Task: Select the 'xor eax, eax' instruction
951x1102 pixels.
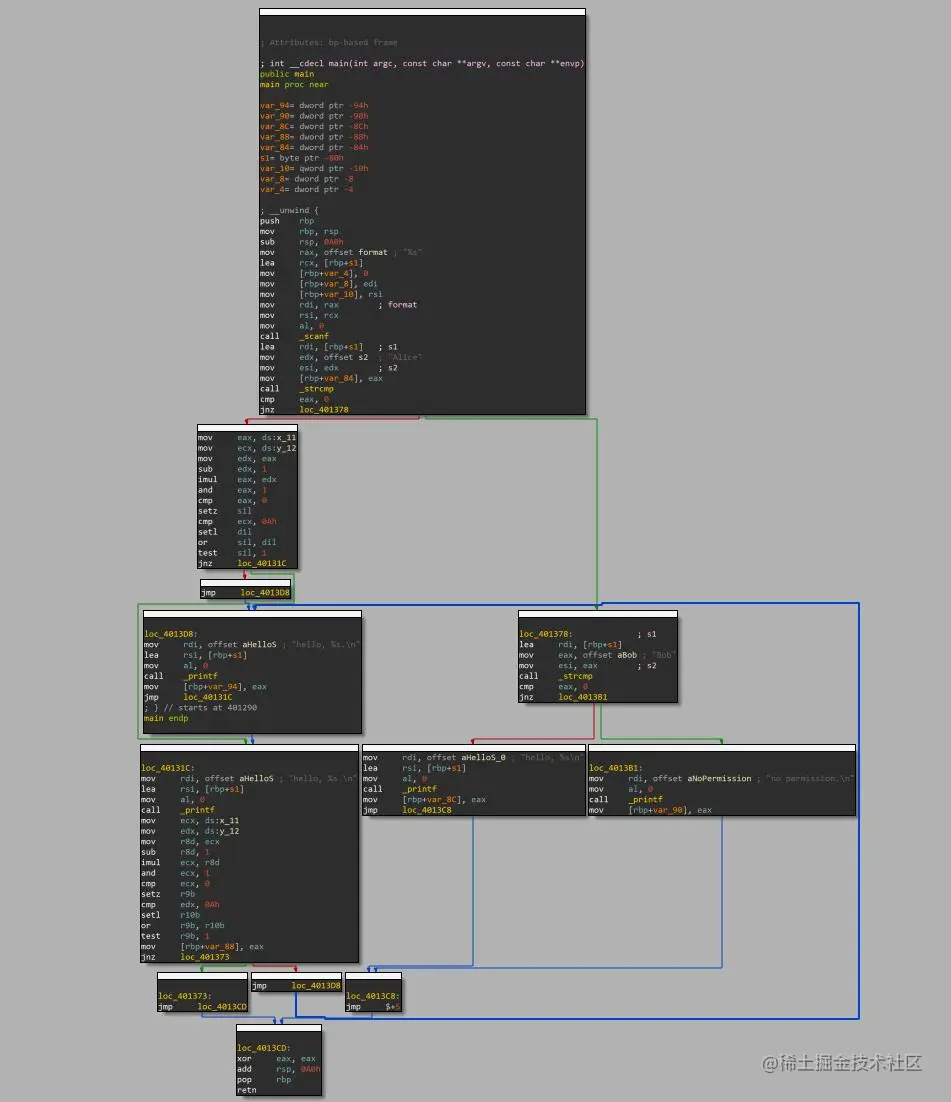Action: coord(276,1058)
